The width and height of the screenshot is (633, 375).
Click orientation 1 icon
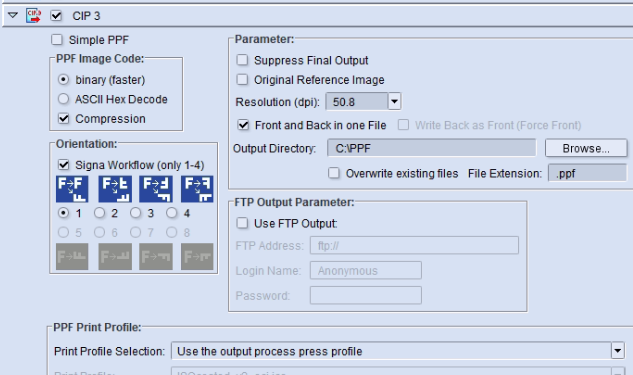coord(72,189)
